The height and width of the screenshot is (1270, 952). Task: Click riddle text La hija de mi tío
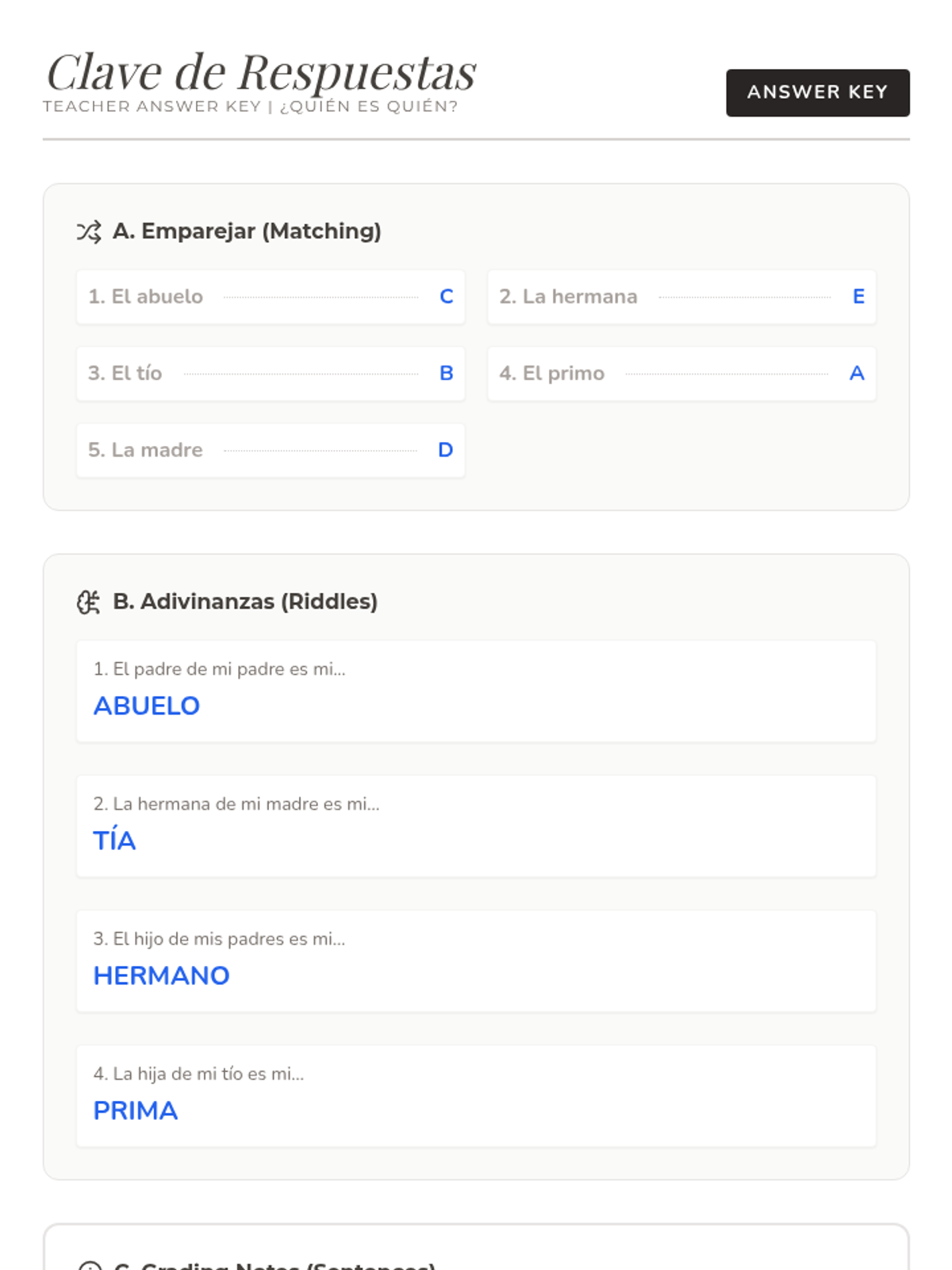click(x=199, y=1074)
